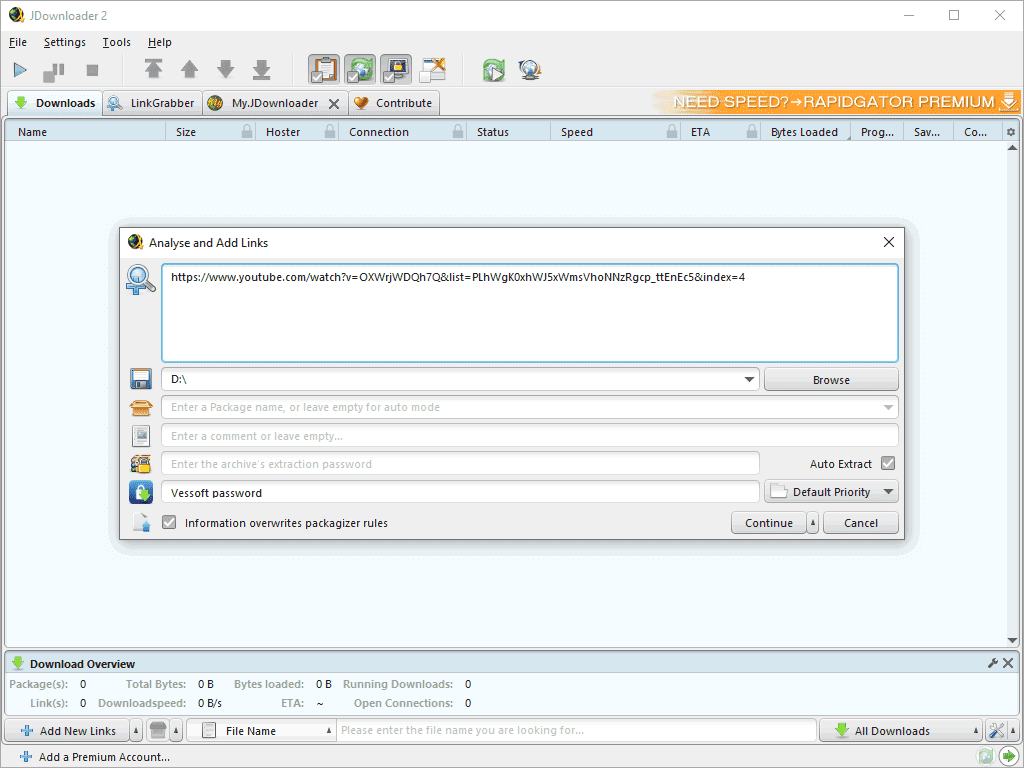Open the Default Priority dropdown
1024x768 pixels.
[831, 492]
